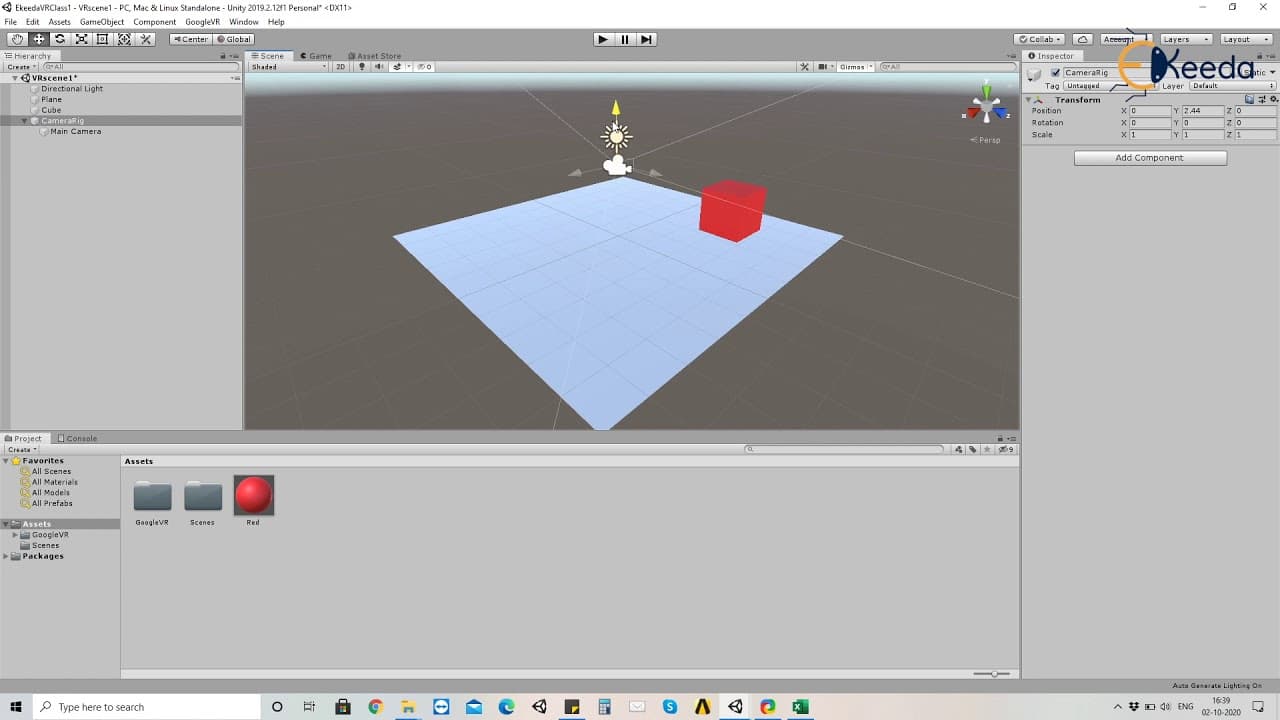The width and height of the screenshot is (1280, 720).
Task: Switch to the Game tab
Action: click(x=315, y=56)
